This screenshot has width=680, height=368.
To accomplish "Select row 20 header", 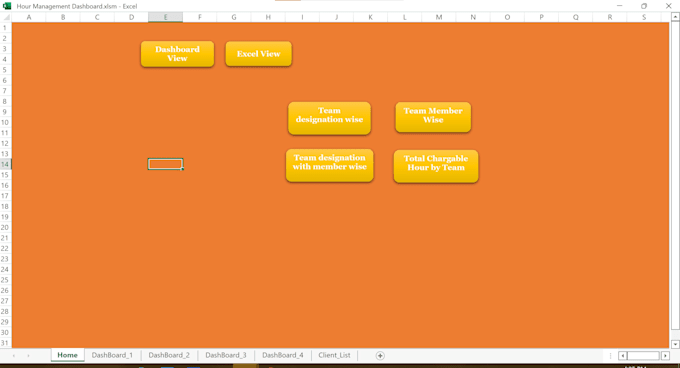I will click(x=5, y=227).
